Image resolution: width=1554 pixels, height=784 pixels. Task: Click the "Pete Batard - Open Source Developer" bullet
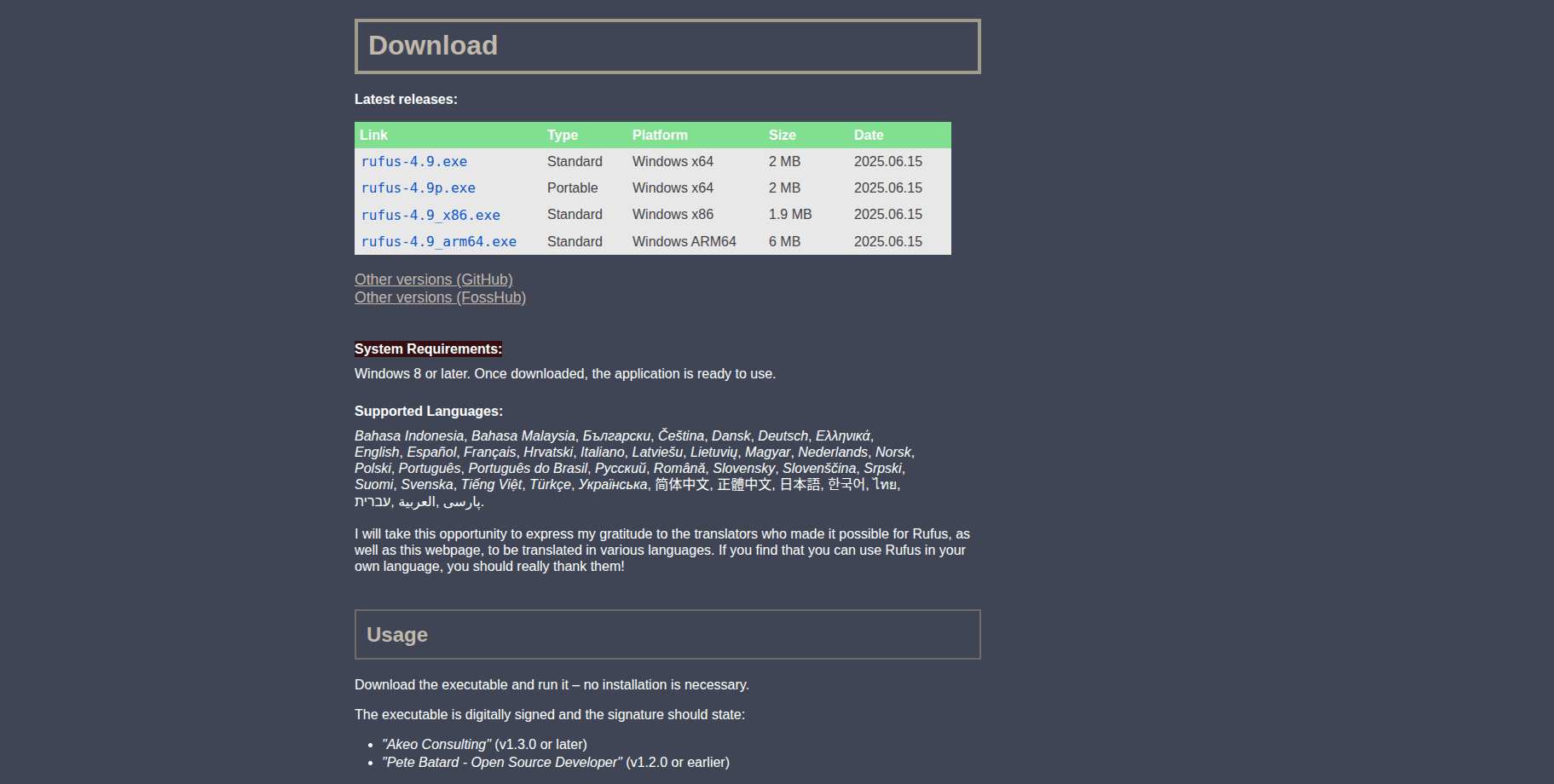click(x=556, y=762)
